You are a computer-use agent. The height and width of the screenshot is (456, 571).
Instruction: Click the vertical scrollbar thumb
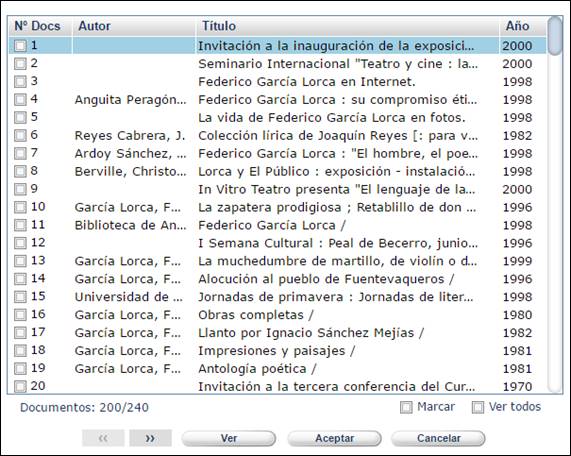tap(555, 36)
